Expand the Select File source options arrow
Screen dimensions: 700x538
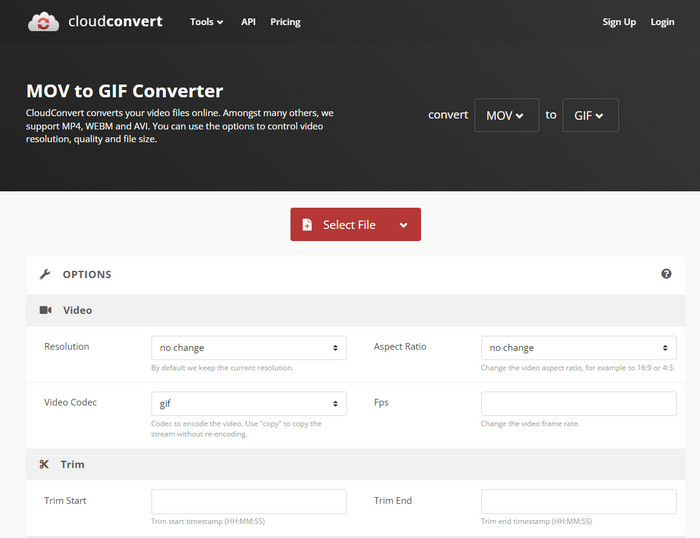click(x=404, y=225)
